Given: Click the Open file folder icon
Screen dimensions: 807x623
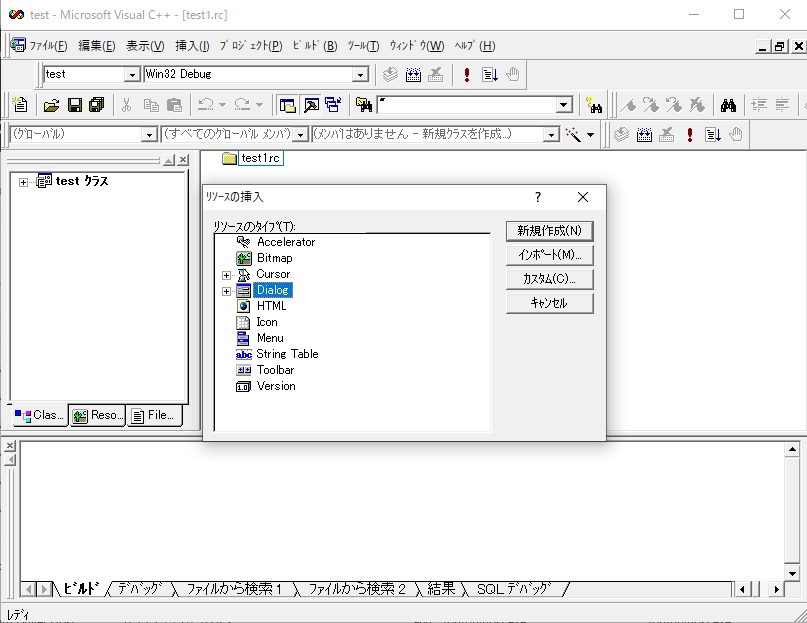Looking at the screenshot, I should point(51,106).
